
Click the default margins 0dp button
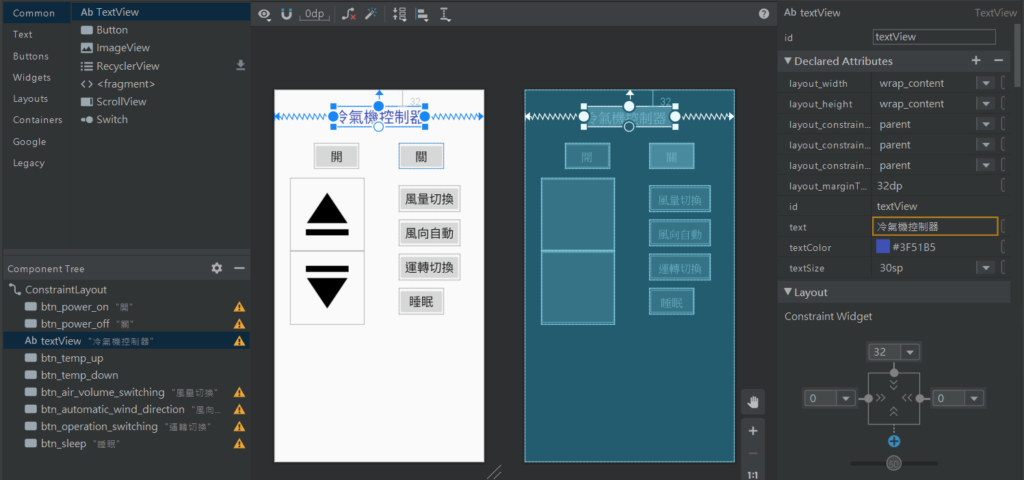[315, 14]
